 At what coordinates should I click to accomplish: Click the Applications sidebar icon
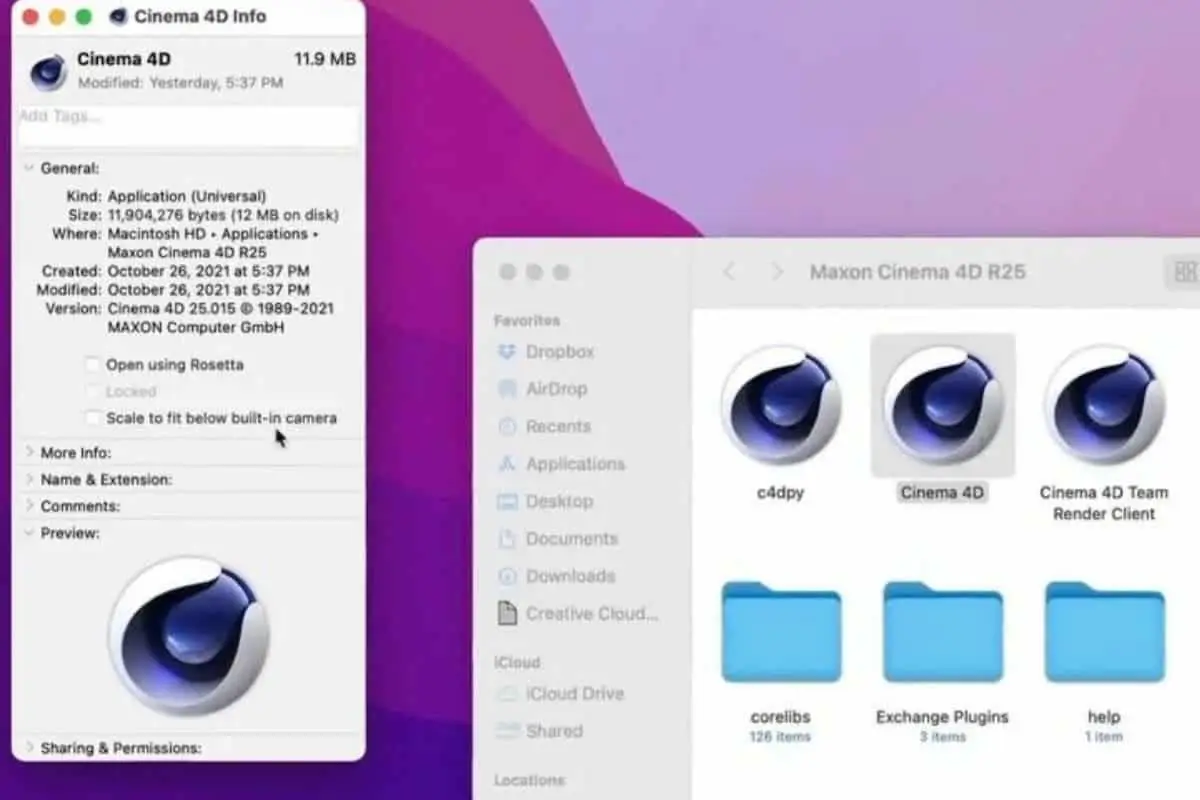click(x=507, y=464)
